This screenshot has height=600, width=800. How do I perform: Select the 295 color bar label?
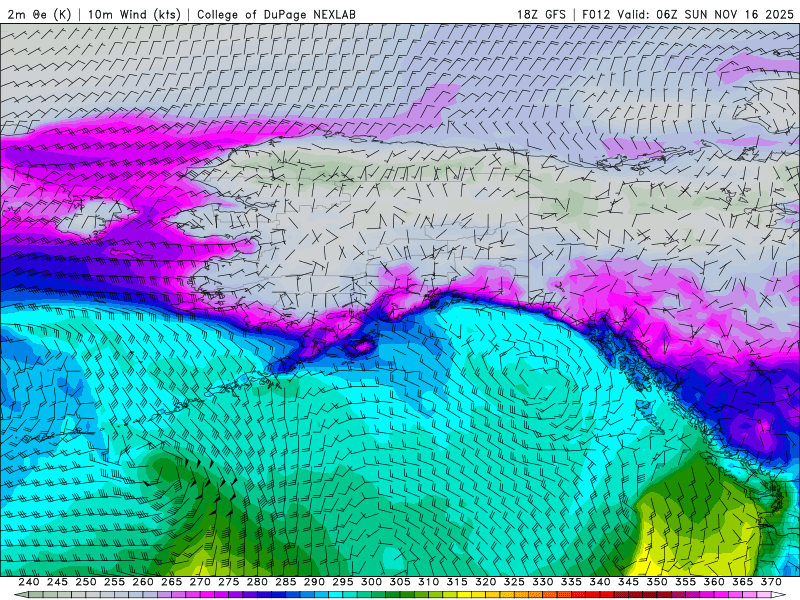coord(343,582)
